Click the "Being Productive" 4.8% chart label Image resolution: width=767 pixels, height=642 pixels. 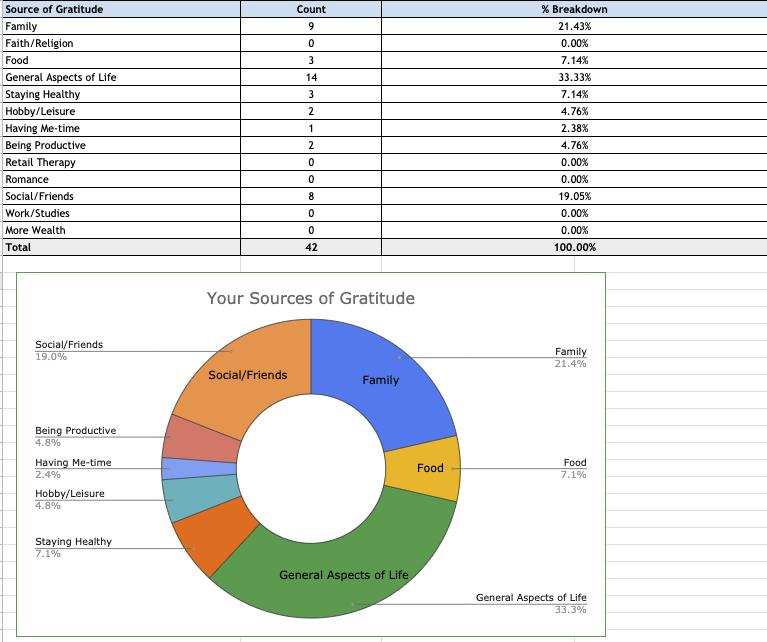(75, 435)
